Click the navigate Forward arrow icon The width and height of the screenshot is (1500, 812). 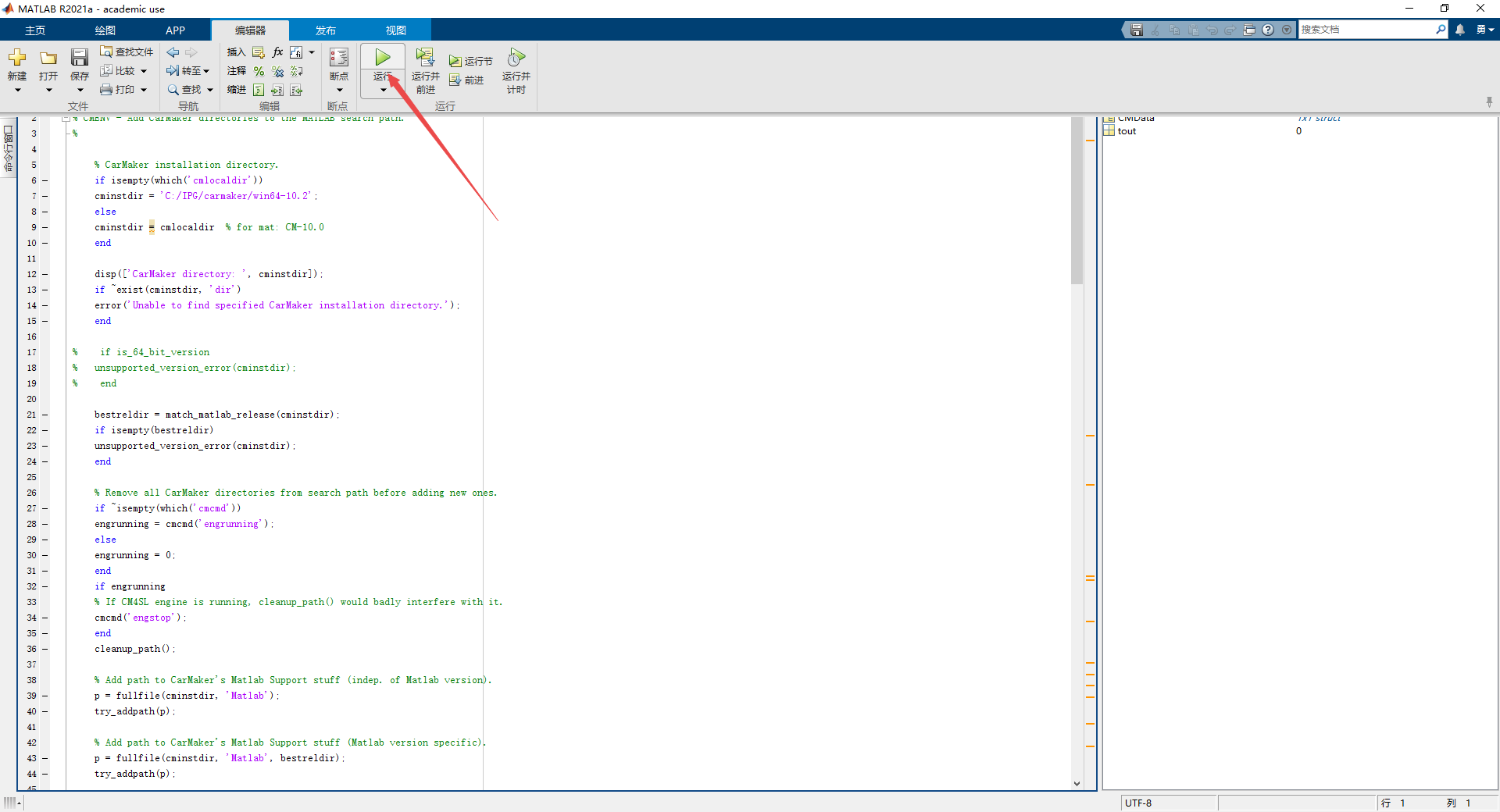tap(191, 52)
